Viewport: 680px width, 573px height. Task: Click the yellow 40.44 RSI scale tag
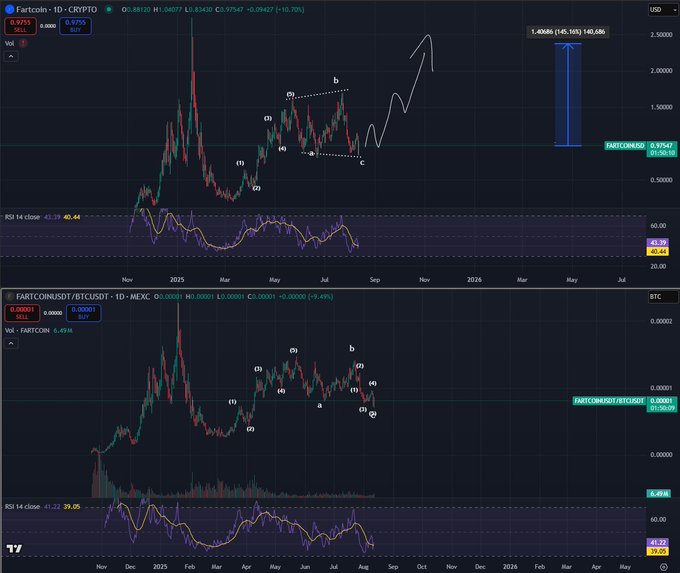[x=657, y=251]
